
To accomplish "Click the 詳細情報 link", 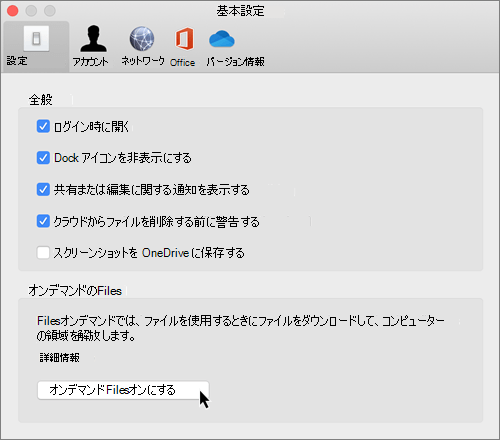I will [x=60, y=358].
